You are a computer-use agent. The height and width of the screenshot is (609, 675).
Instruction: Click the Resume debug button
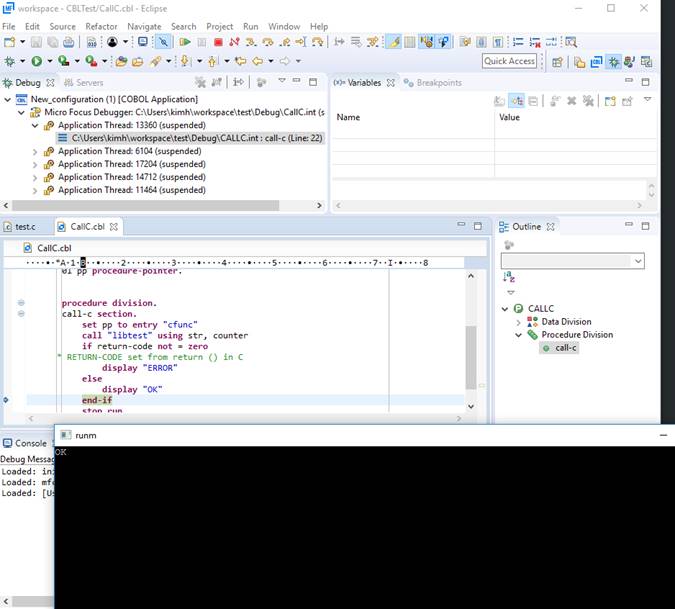pyautogui.click(x=185, y=42)
